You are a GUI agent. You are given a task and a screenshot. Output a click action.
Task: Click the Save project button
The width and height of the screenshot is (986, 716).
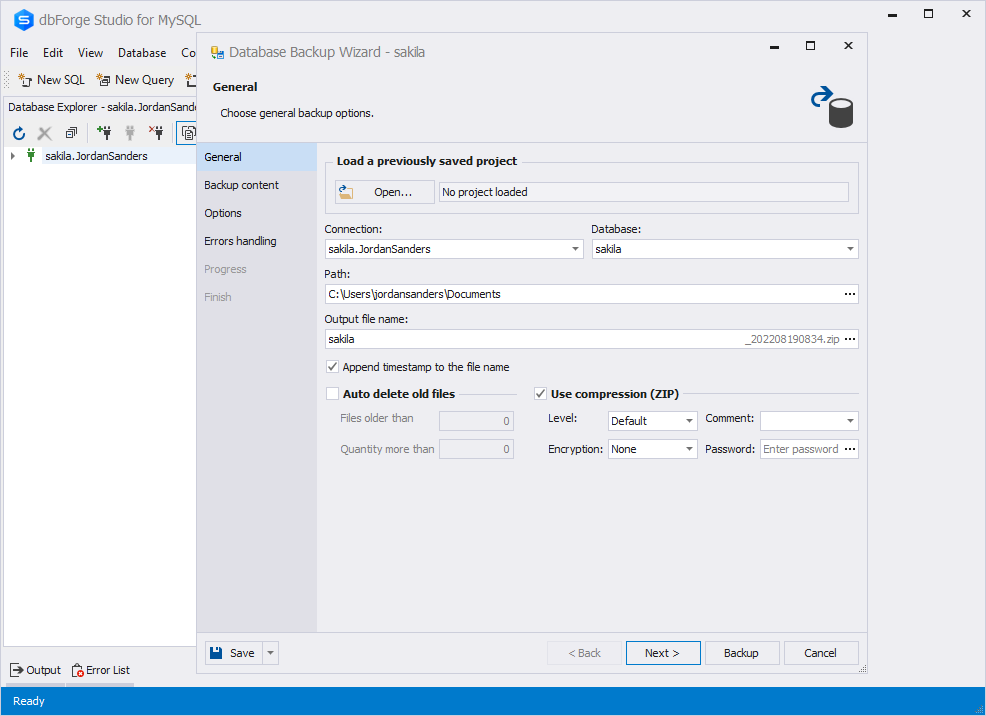(x=234, y=653)
